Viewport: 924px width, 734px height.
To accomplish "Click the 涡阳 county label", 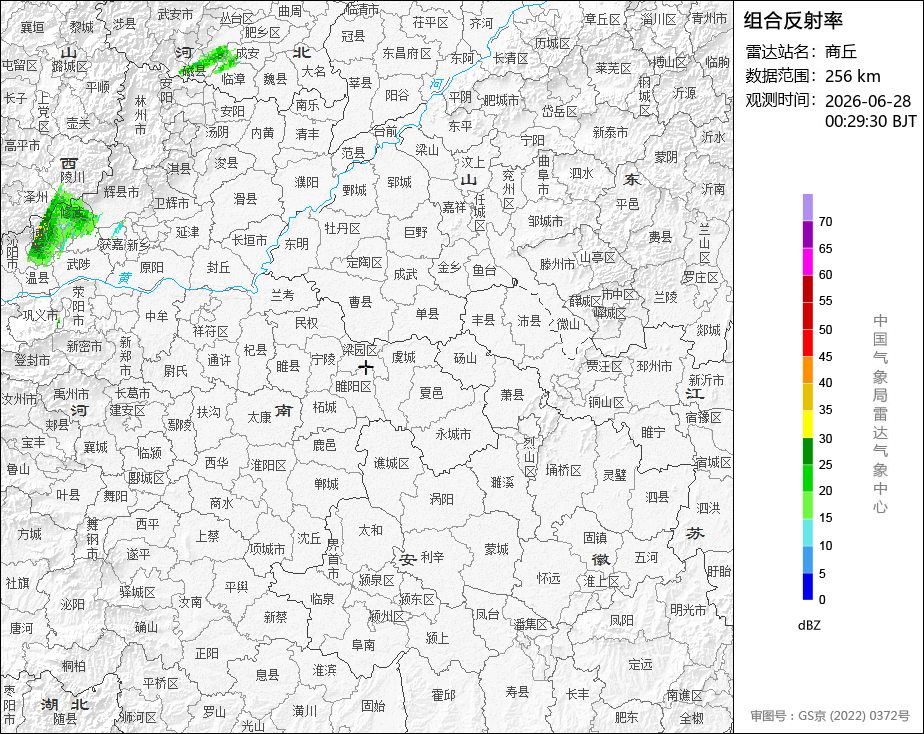I will pyautogui.click(x=441, y=500).
